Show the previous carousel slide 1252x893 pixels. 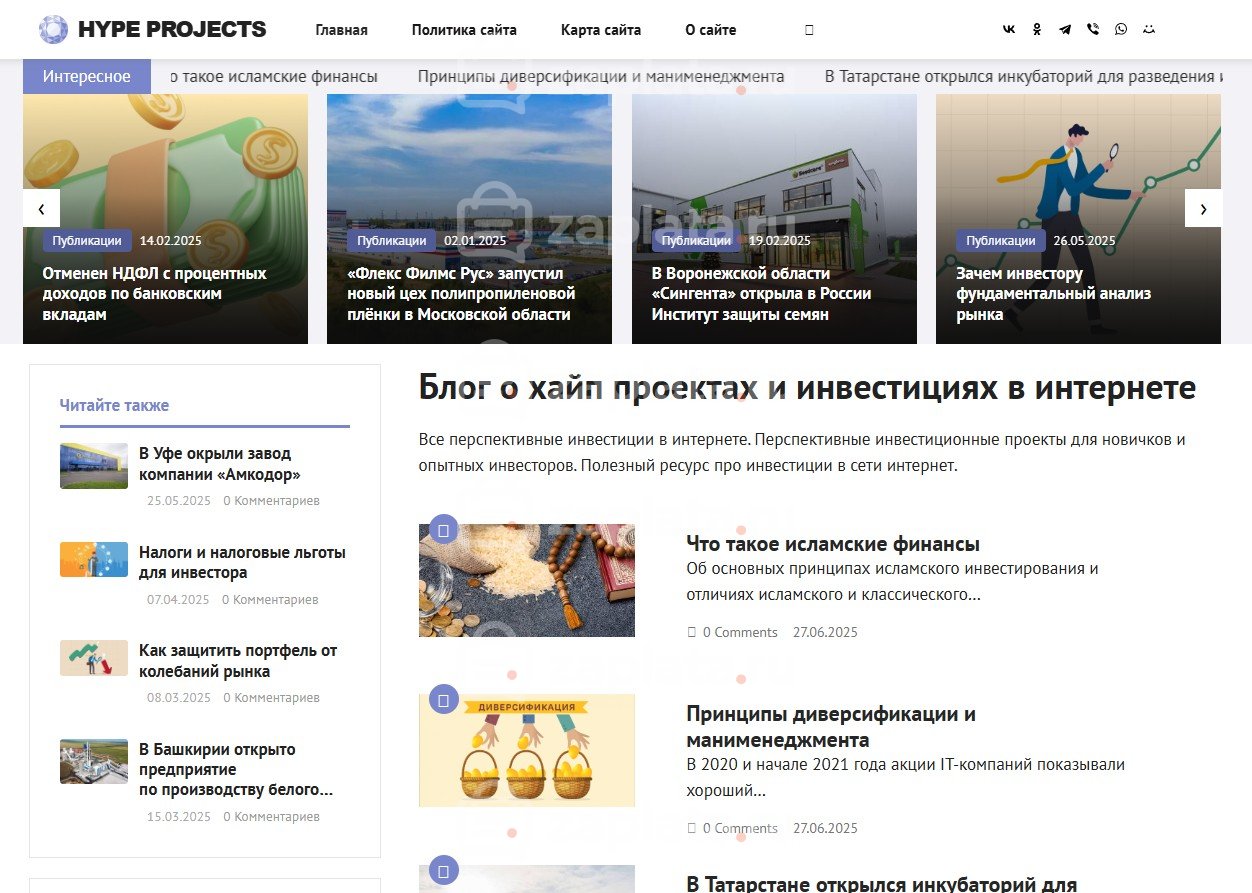point(41,209)
